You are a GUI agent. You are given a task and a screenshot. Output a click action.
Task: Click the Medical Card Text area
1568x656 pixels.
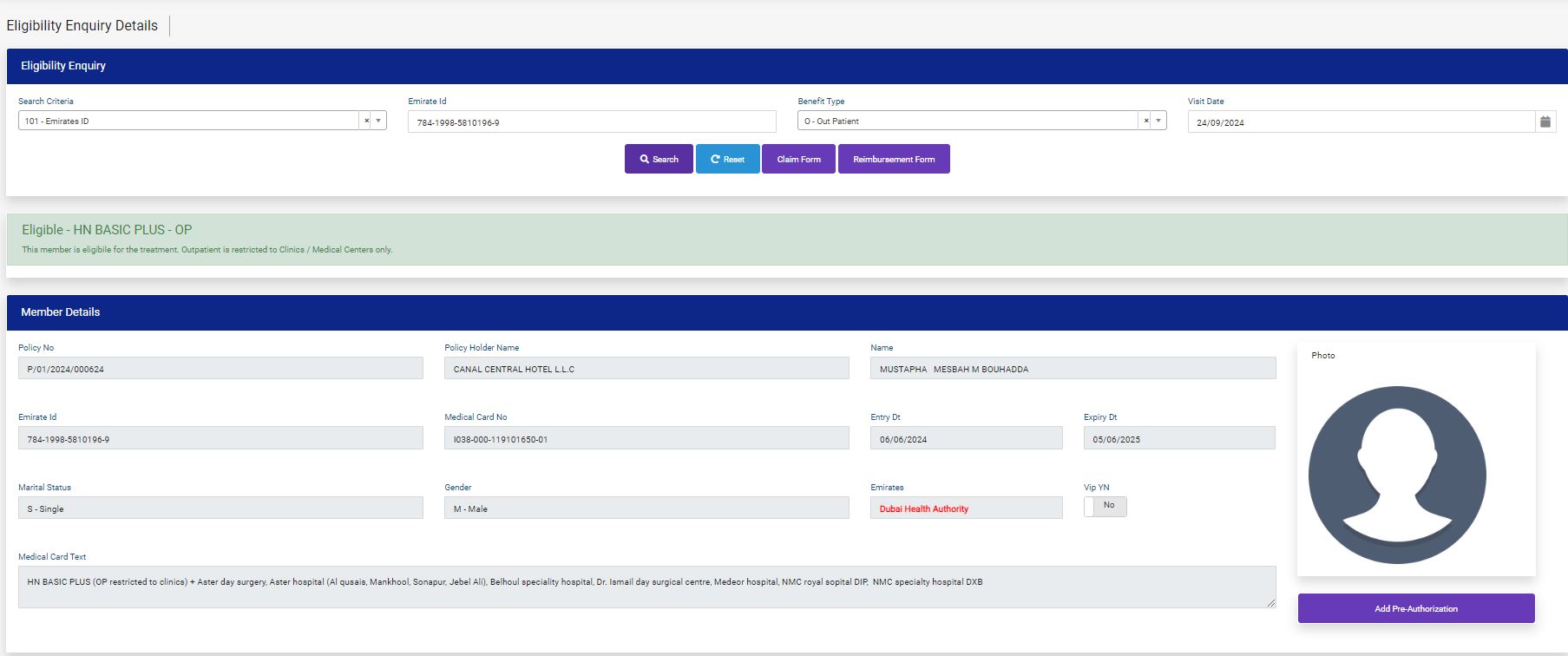[646, 587]
